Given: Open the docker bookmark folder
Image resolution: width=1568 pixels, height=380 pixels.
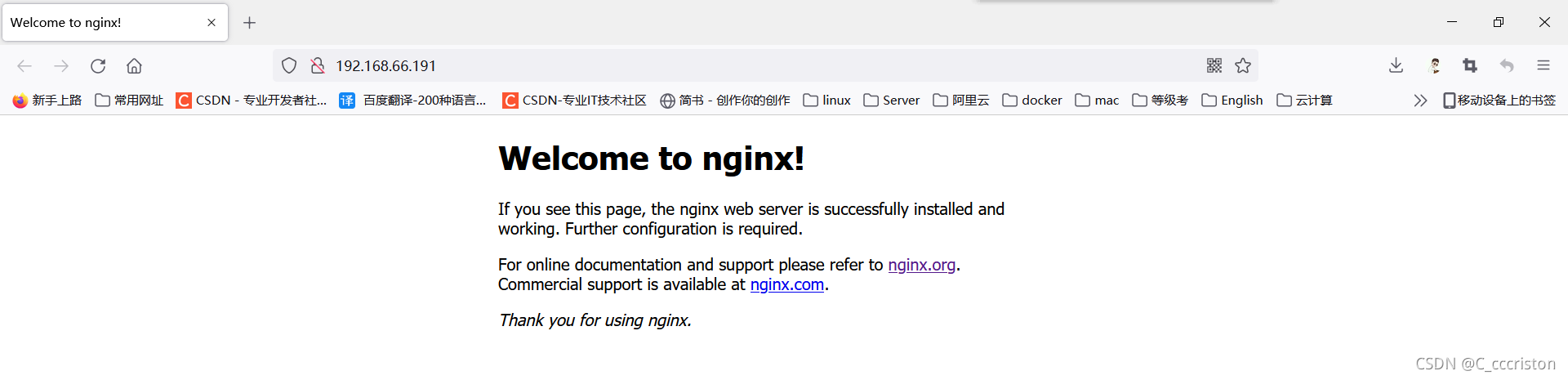Looking at the screenshot, I should [x=1032, y=101].
